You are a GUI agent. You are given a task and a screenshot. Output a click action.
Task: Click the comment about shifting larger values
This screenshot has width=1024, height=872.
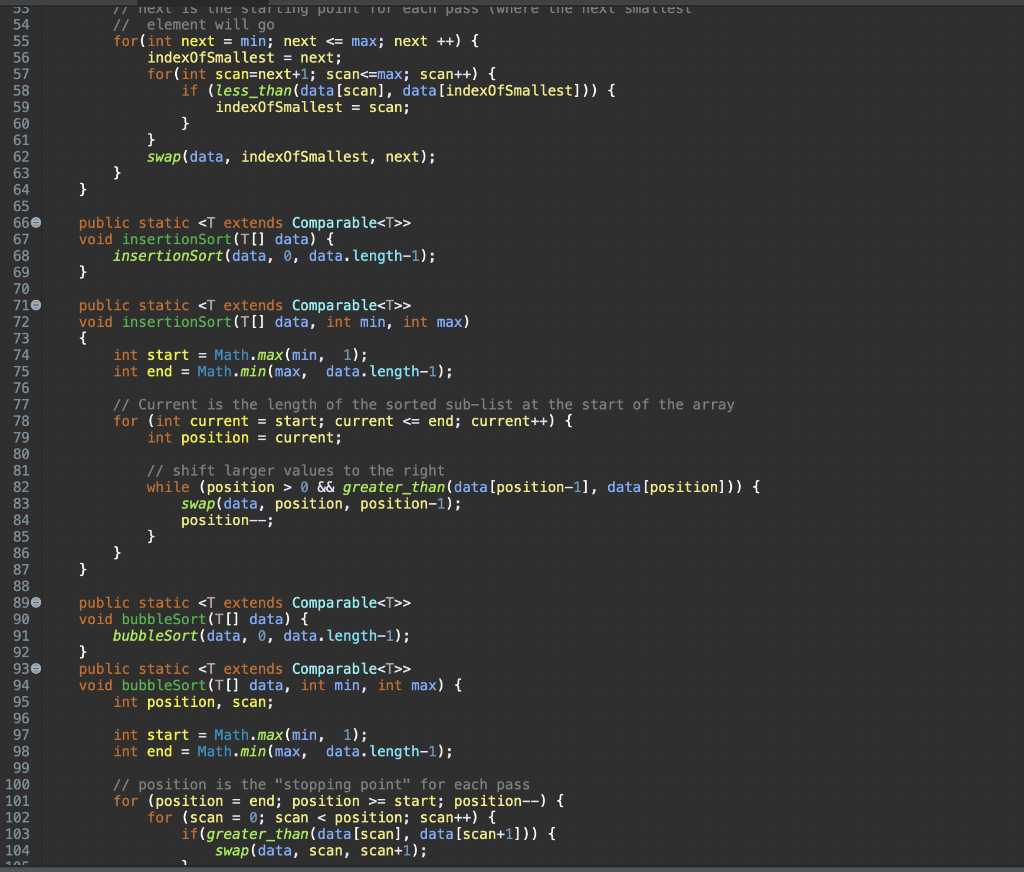coord(296,471)
